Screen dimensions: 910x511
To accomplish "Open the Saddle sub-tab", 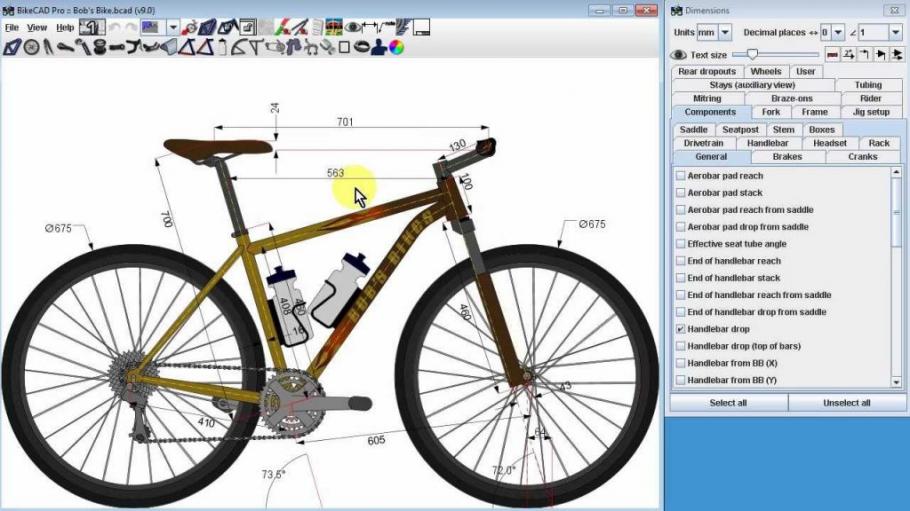I will [x=694, y=129].
